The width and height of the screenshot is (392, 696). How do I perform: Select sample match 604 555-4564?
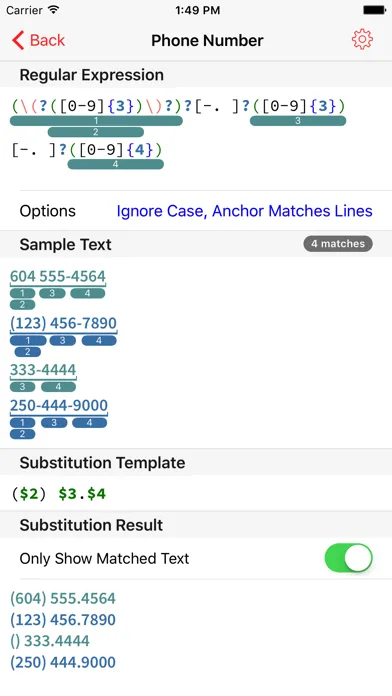point(58,276)
